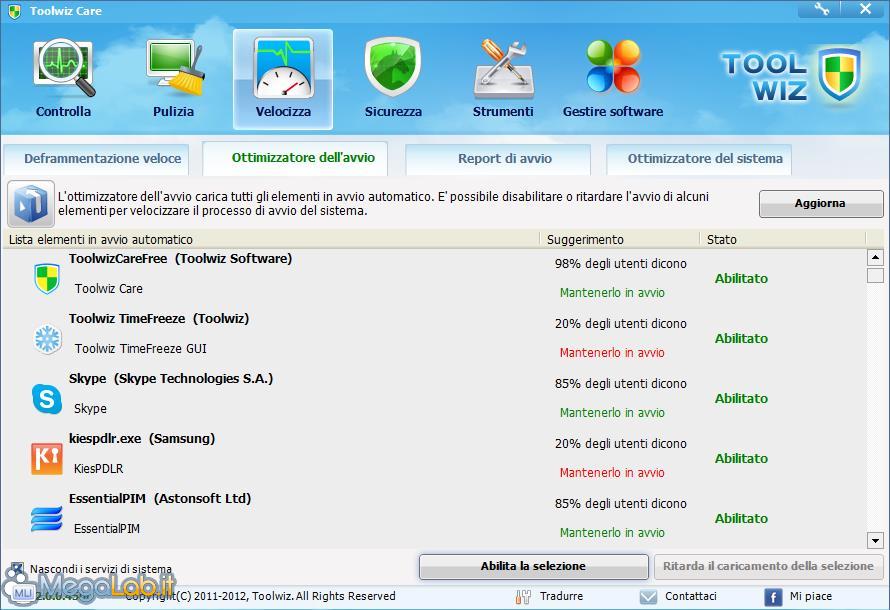Open the Contattaci link
This screenshot has width=890, height=610.
691,596
